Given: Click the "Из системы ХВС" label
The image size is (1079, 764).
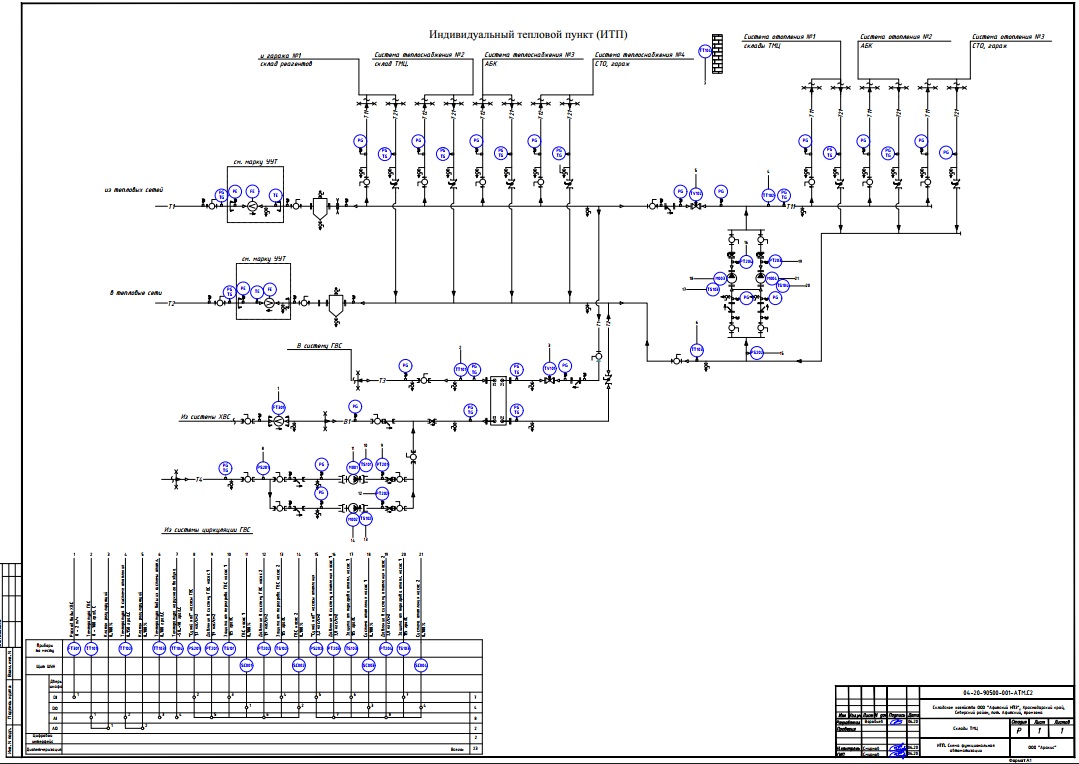Looking at the screenshot, I should pos(206,417).
